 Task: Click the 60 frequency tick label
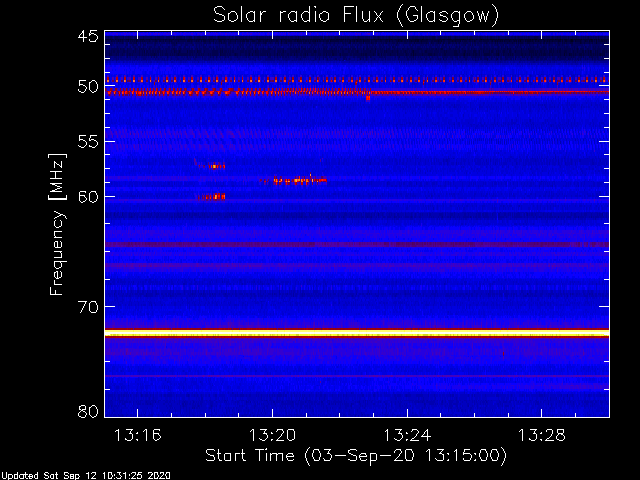point(88,196)
